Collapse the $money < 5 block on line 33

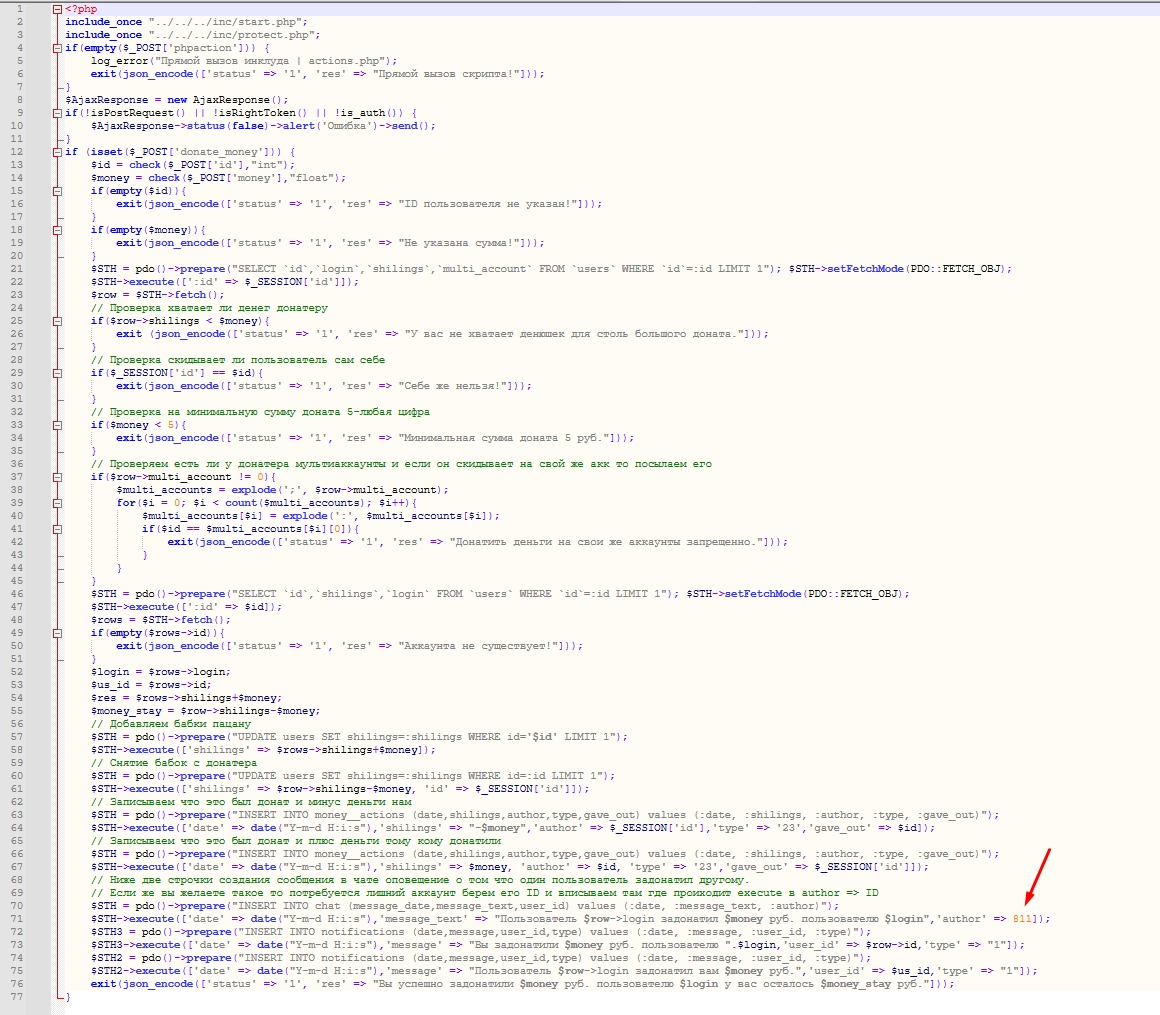(57, 425)
